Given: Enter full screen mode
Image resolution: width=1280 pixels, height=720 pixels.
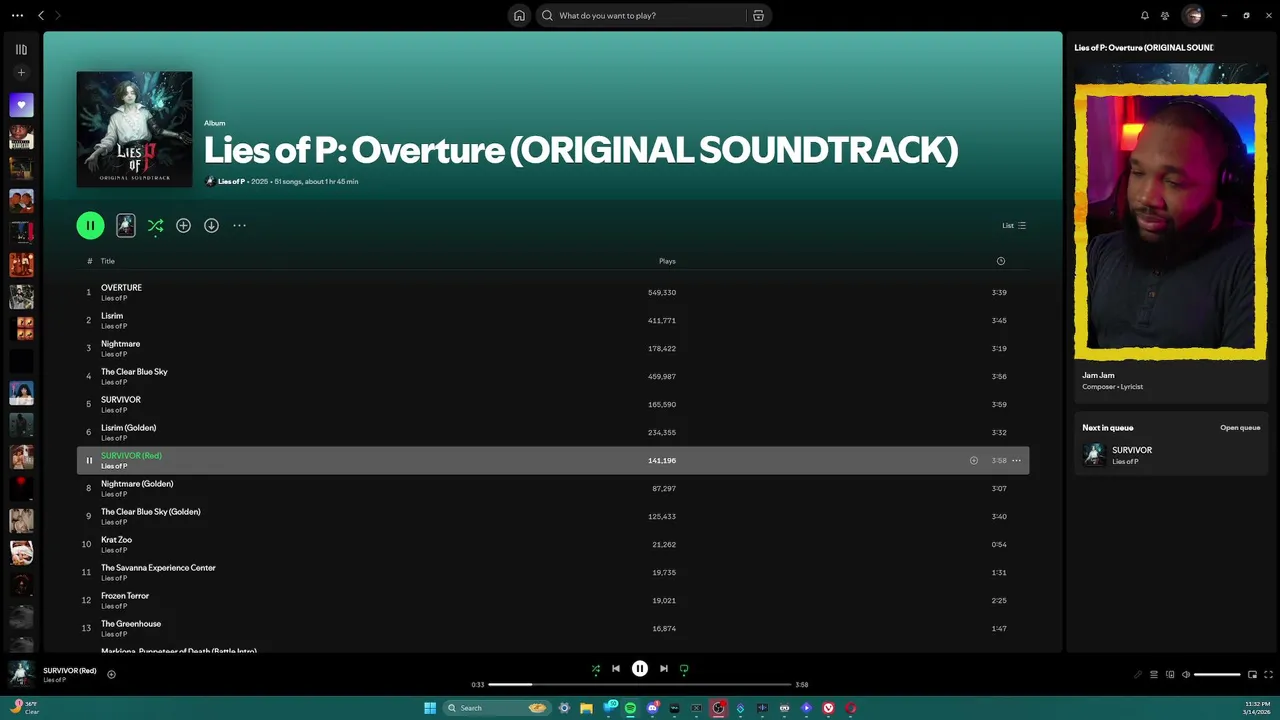Looking at the screenshot, I should (x=1268, y=675).
